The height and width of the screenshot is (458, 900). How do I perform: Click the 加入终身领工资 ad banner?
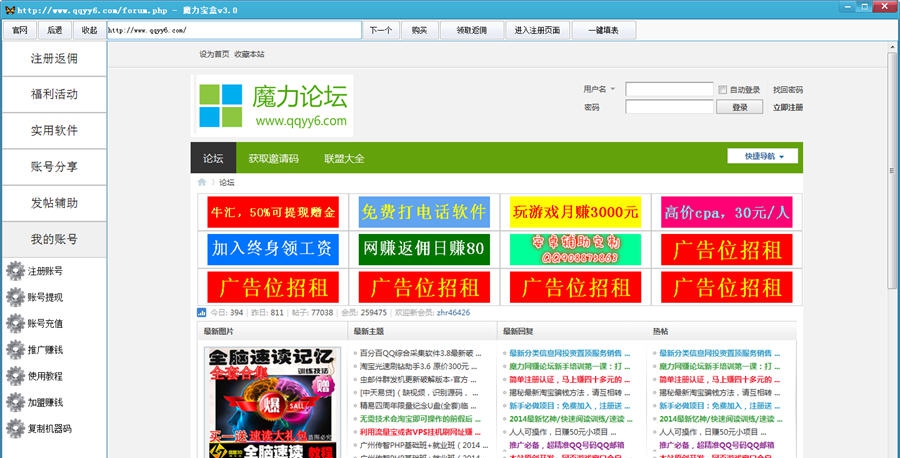pyautogui.click(x=273, y=249)
